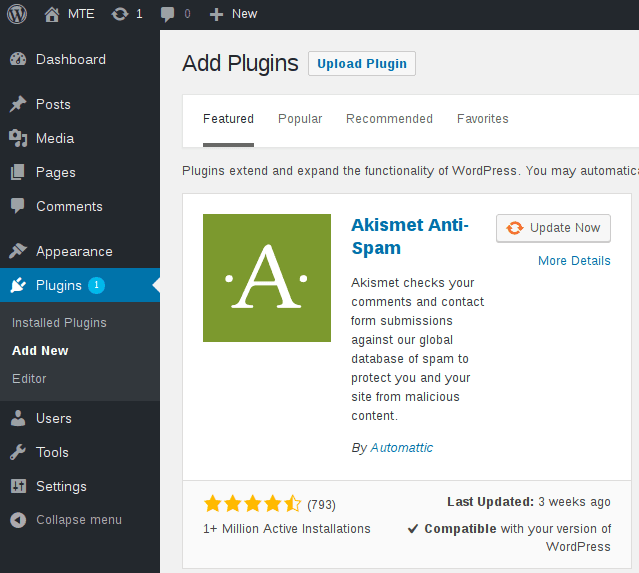The image size is (639, 573).
Task: Click the plus New content icon
Action: 216,14
